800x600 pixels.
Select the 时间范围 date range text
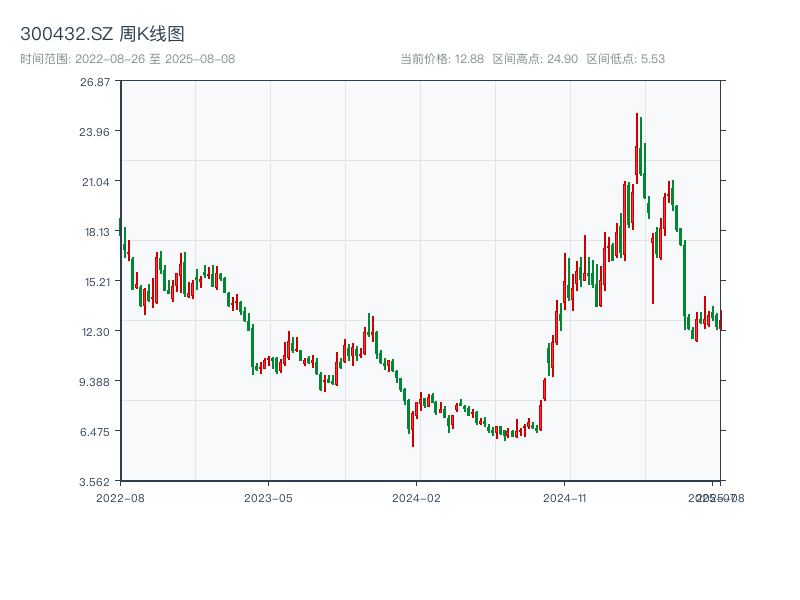[127, 59]
